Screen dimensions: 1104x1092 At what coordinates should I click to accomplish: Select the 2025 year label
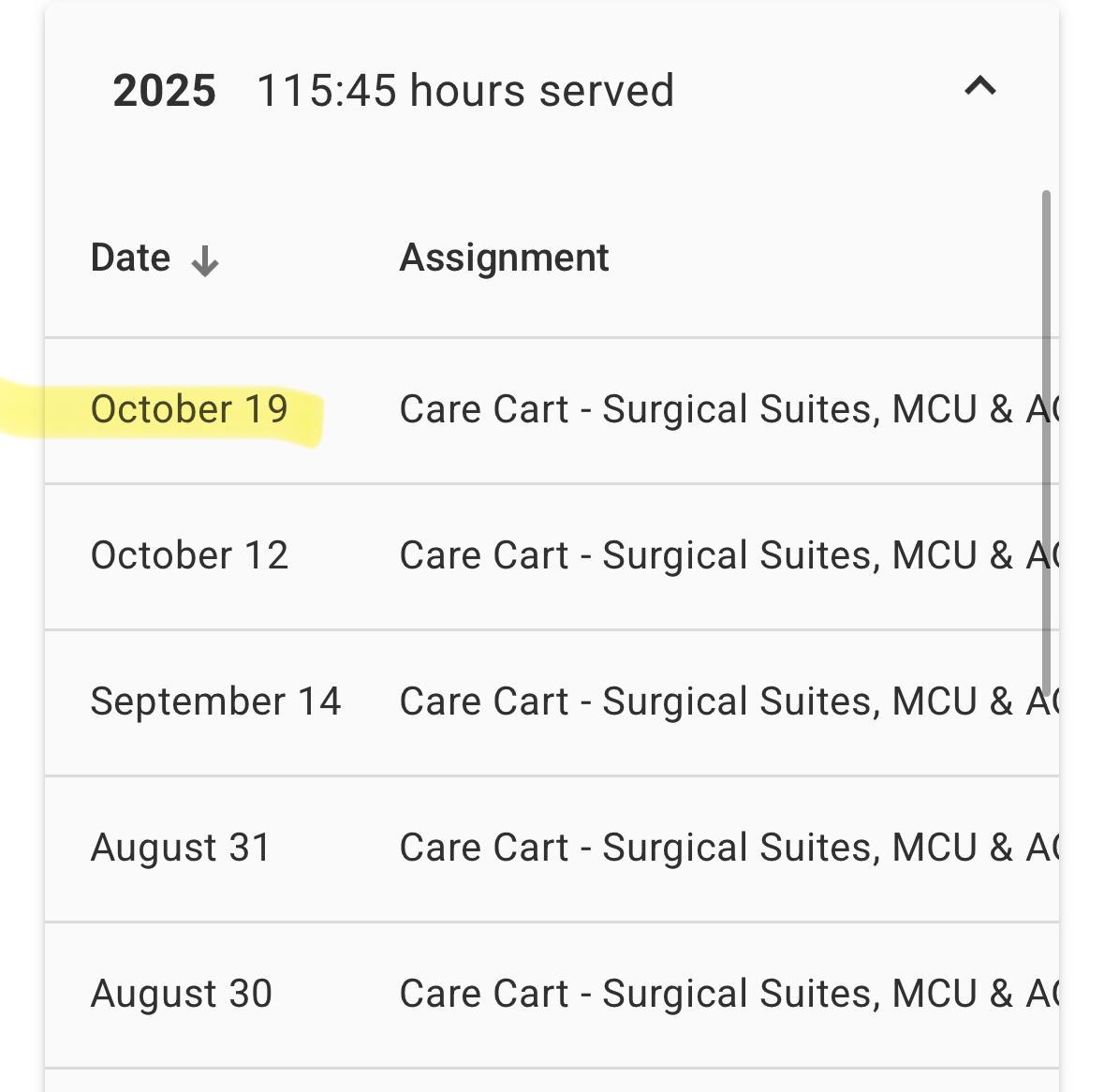pos(164,91)
